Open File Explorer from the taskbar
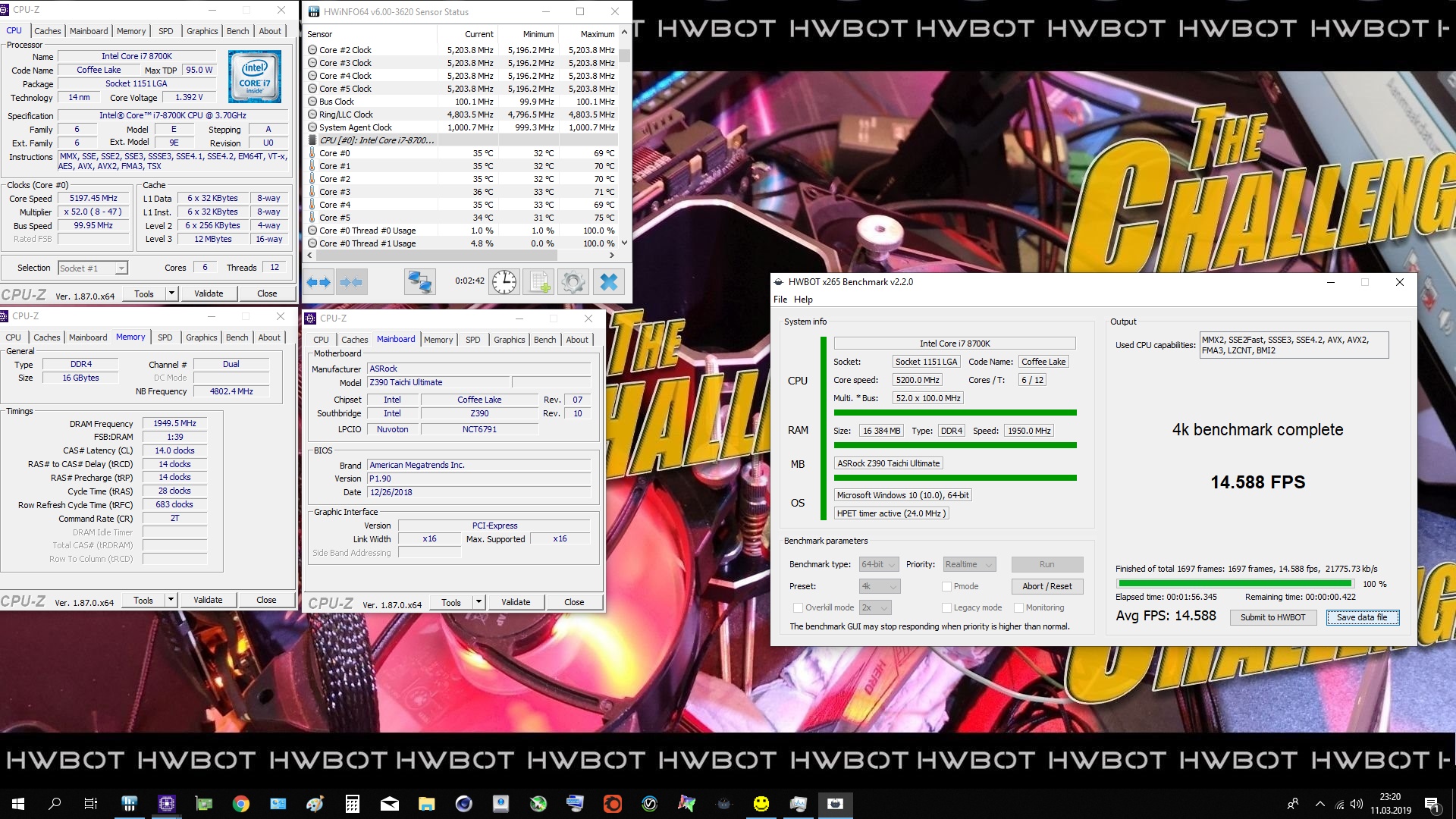This screenshot has height=819, width=1456. pos(426,804)
